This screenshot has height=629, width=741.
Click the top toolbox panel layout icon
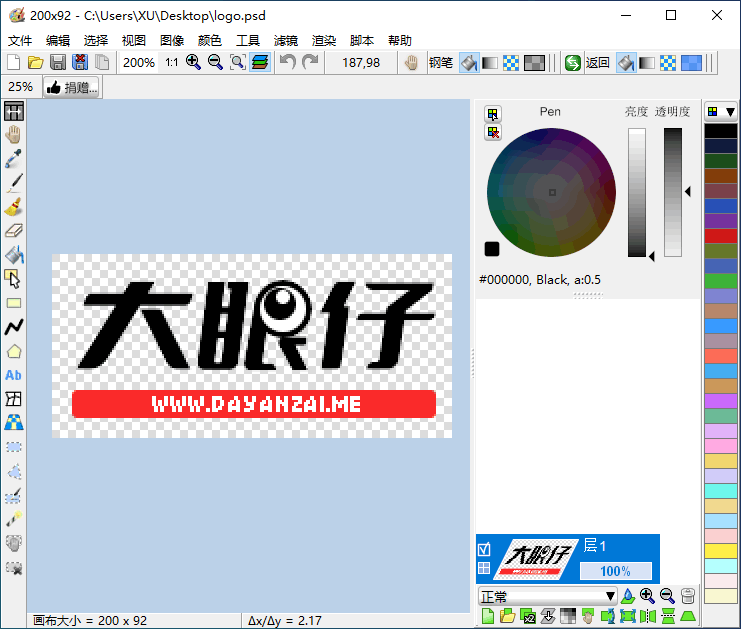14,112
